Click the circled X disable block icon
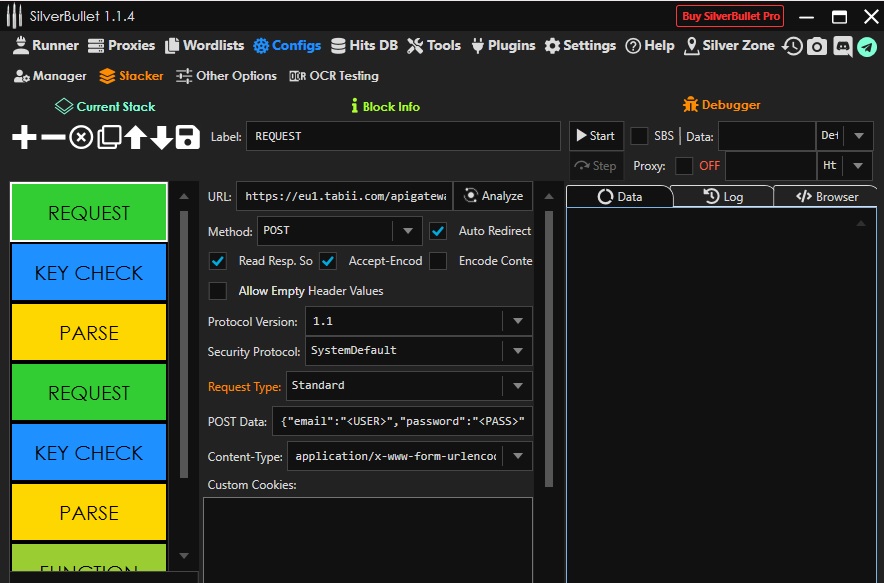Screen dimensions: 884x583 tap(81, 137)
